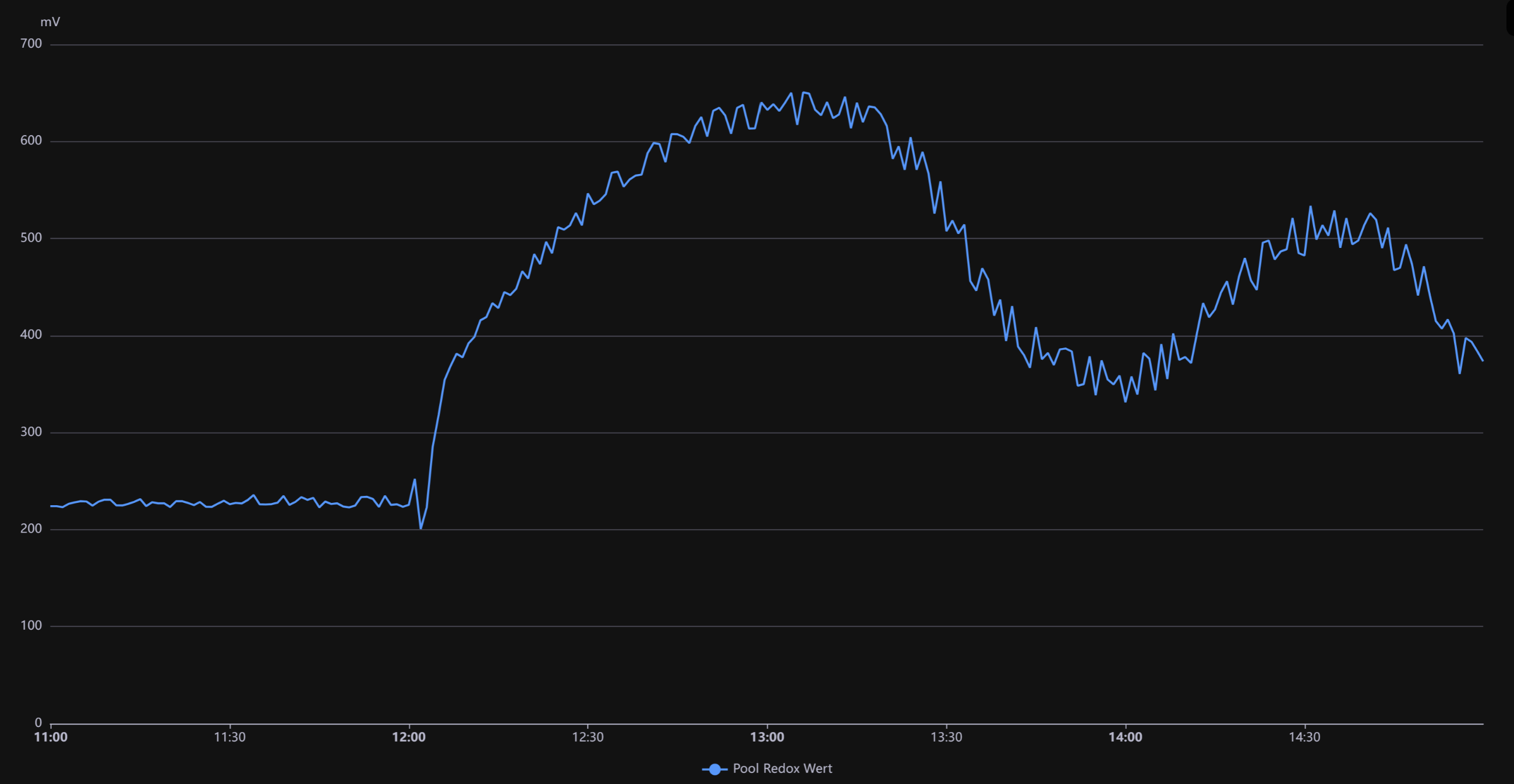1514x784 pixels.
Task: Click the 11:00 time axis label
Action: [x=51, y=737]
